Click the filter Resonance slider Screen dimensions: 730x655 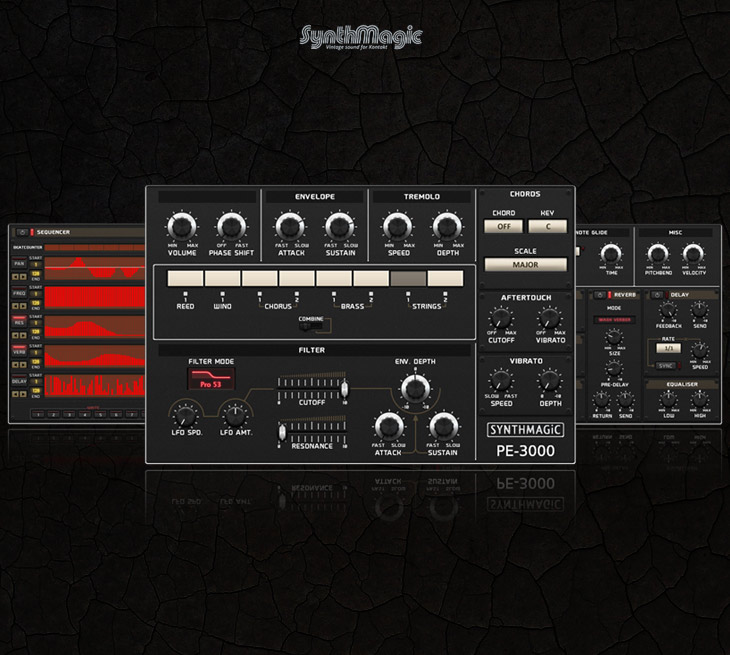point(312,432)
